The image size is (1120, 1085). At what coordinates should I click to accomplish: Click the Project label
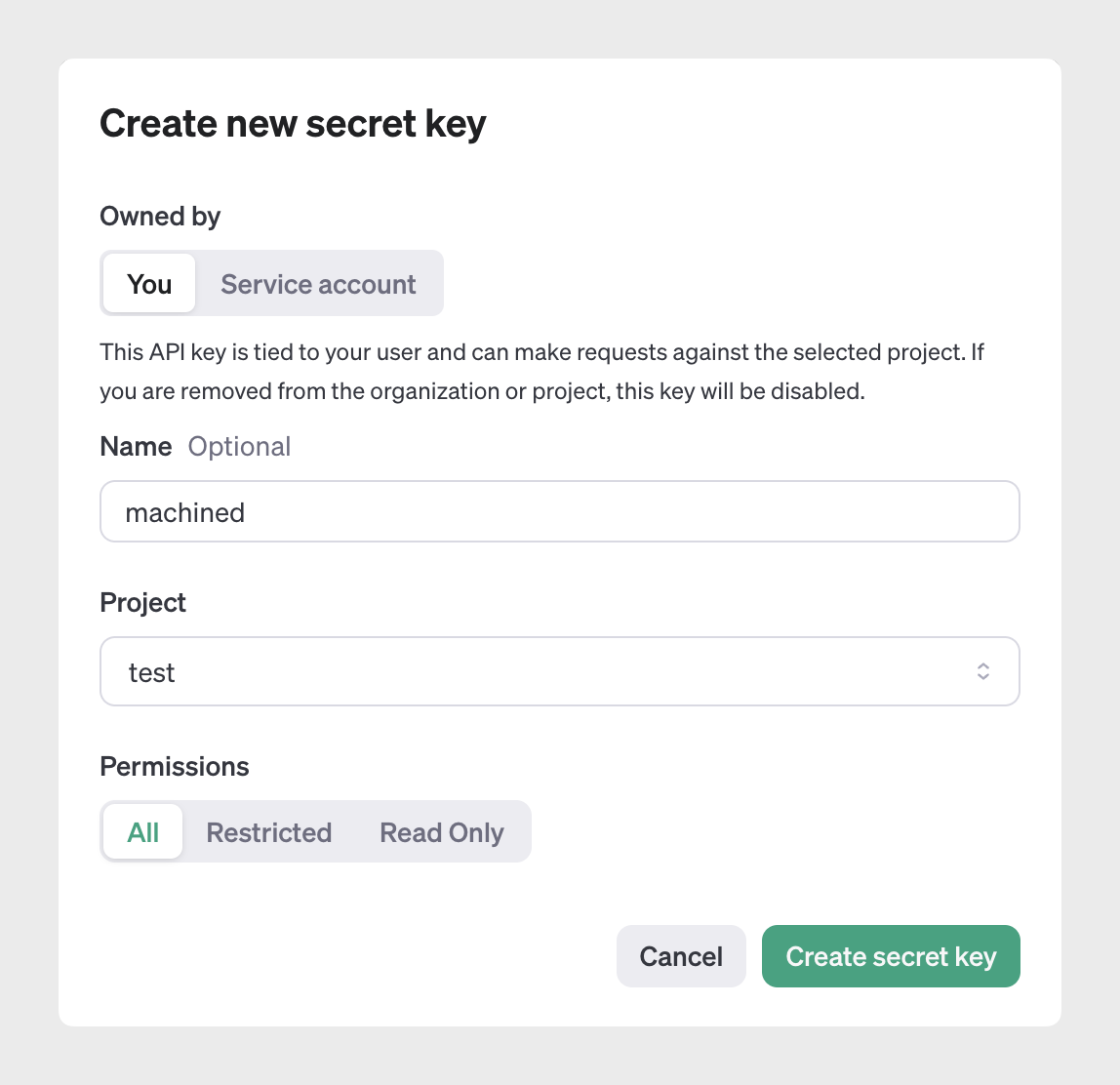point(142,602)
